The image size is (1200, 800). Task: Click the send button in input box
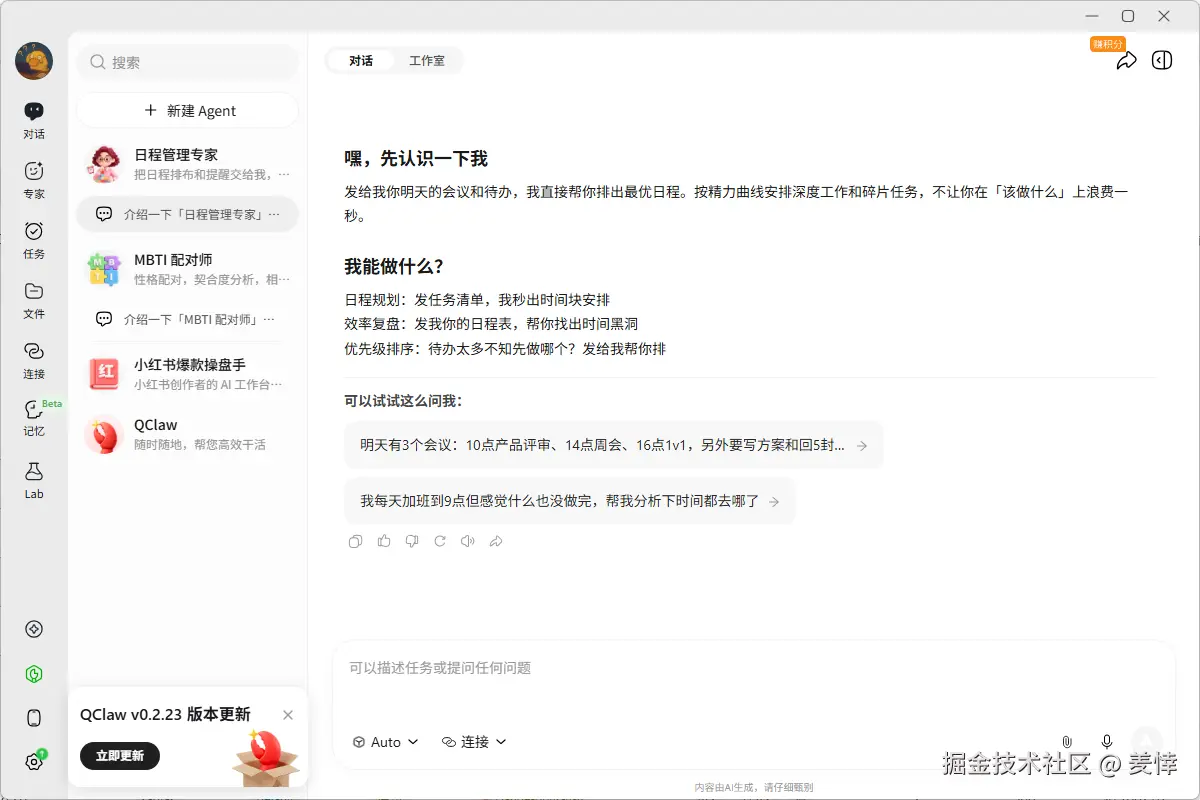(1147, 741)
